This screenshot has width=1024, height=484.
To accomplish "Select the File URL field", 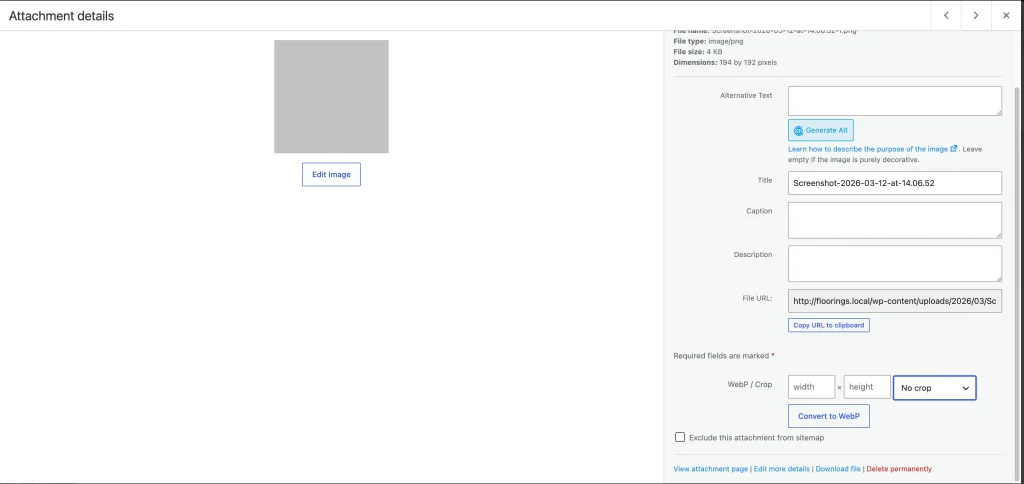I will [x=895, y=301].
